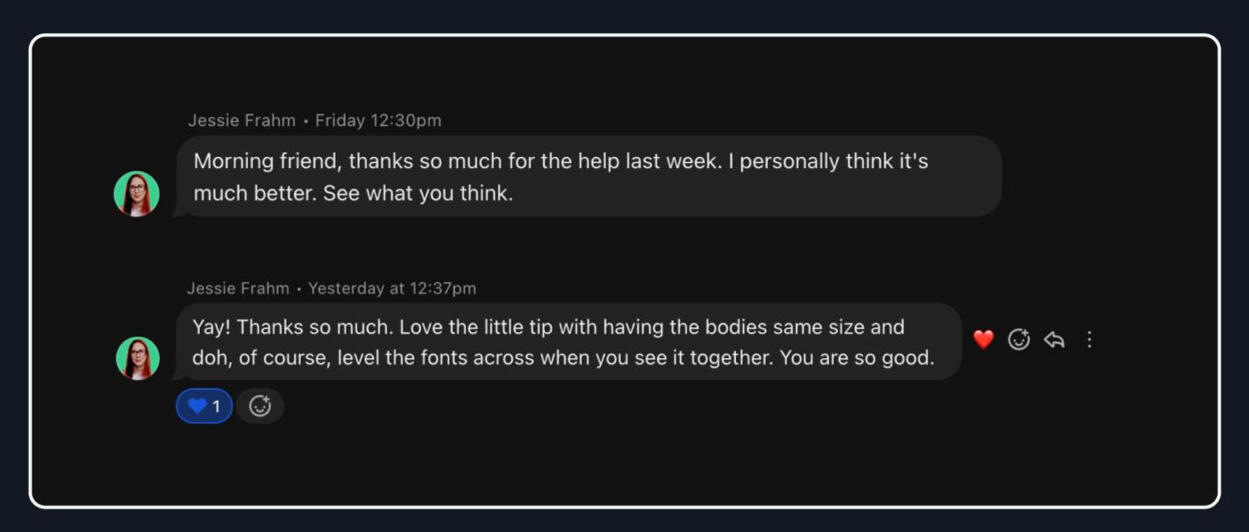Click the text "You are so good."
This screenshot has height=532, width=1249.
(856, 358)
